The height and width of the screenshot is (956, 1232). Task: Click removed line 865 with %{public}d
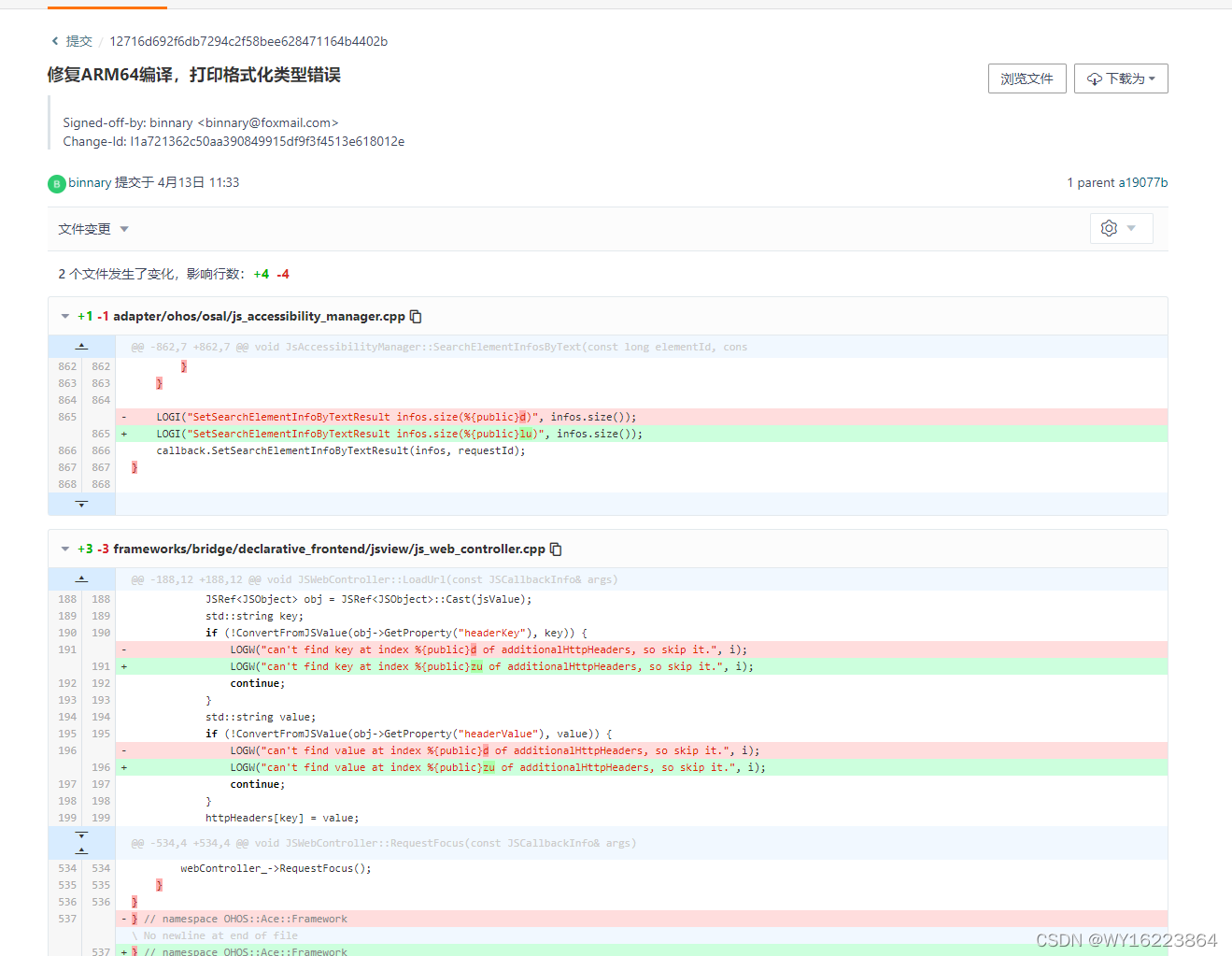click(642, 417)
